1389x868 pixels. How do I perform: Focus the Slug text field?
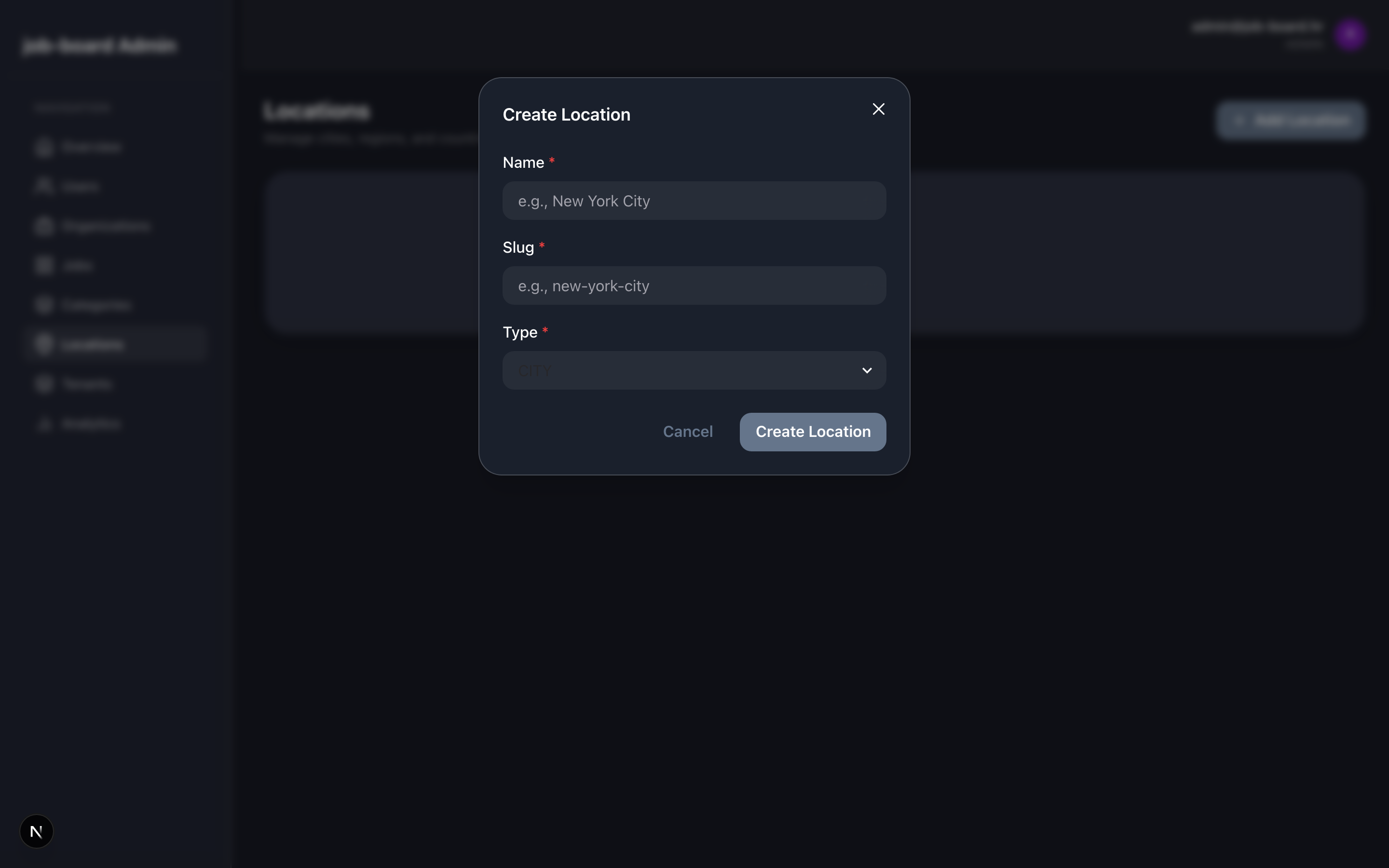tap(694, 285)
